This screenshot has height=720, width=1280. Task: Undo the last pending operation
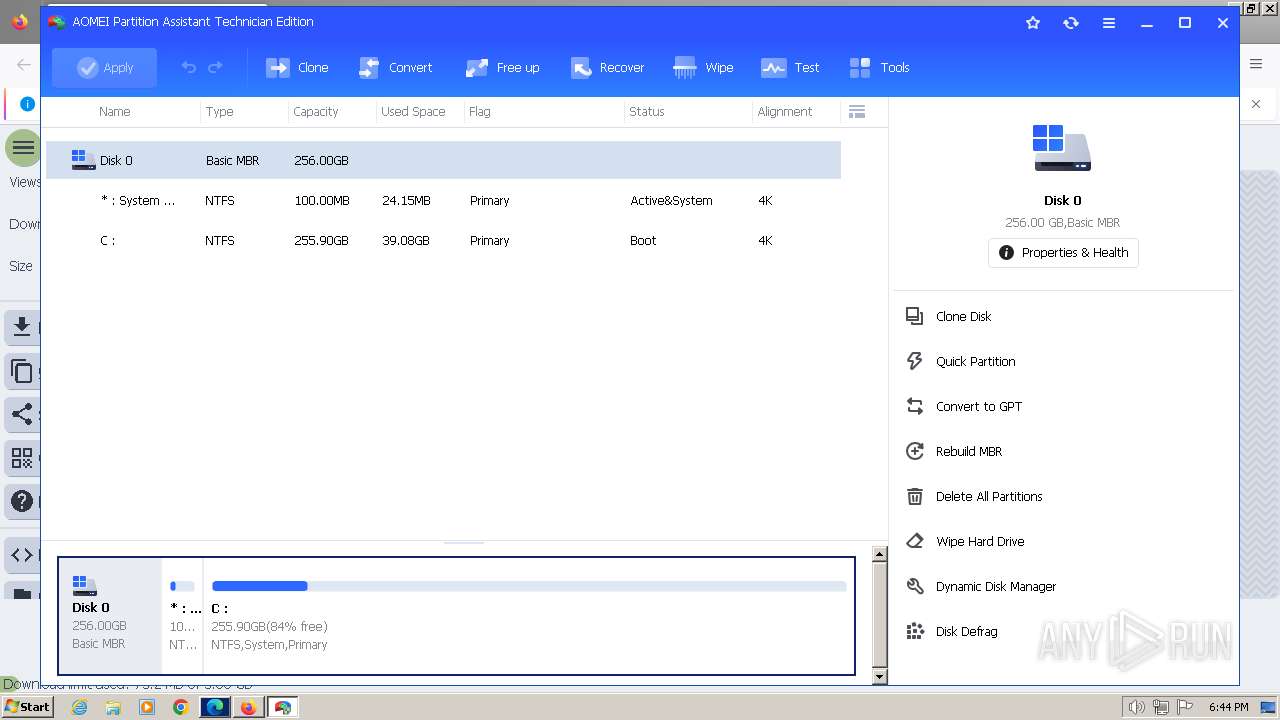189,68
